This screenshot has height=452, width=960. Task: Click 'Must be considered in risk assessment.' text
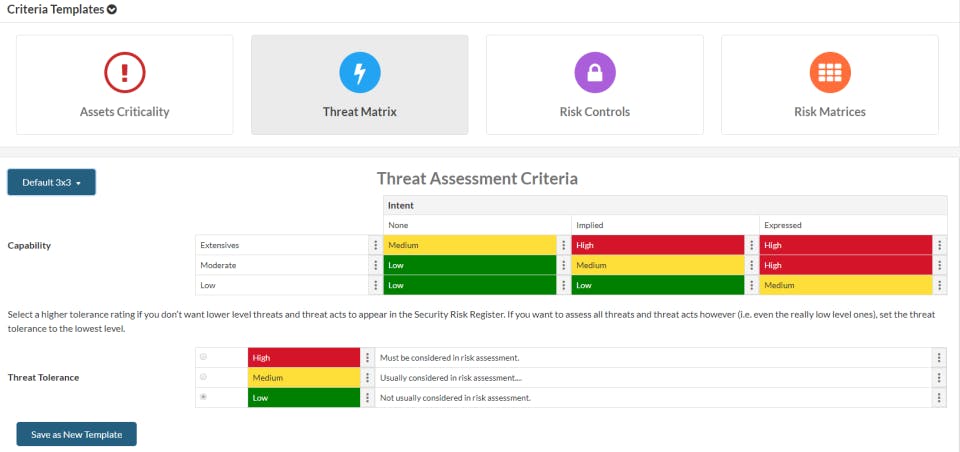(x=450, y=358)
